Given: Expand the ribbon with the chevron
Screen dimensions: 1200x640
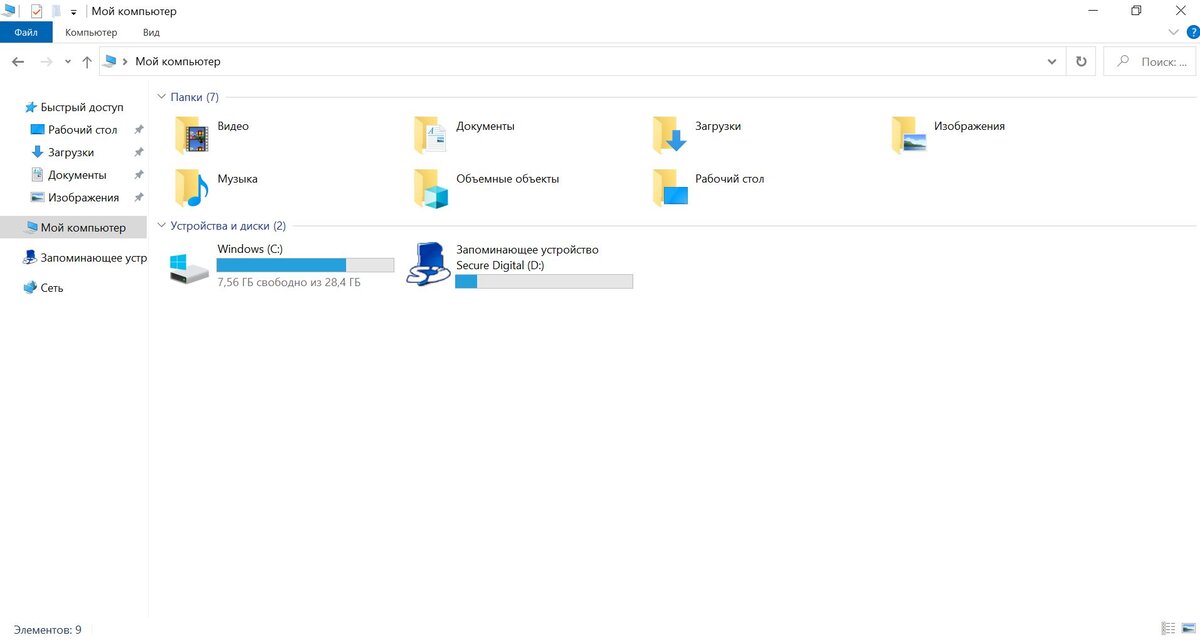Looking at the screenshot, I should click(x=1174, y=32).
